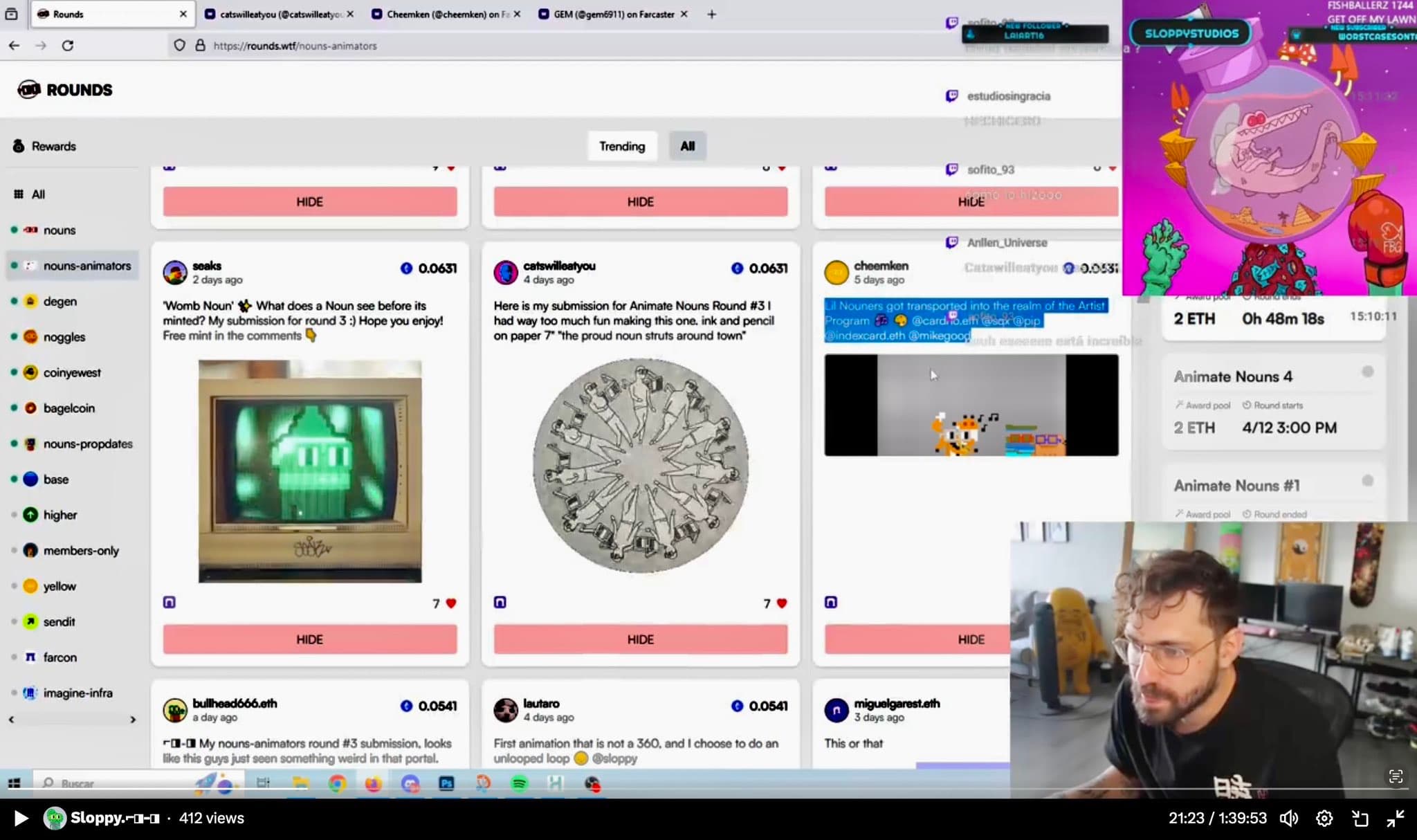The width and height of the screenshot is (1417, 840).
Task: Hide the catswilleatyou submission
Action: click(x=641, y=639)
